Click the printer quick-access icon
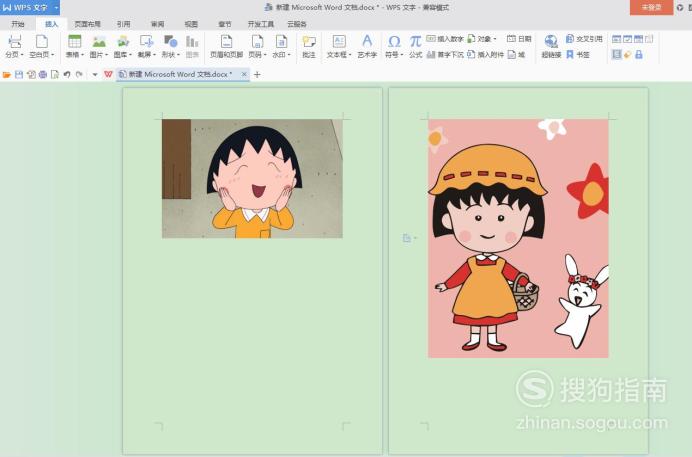Screen dimensions: 692x457 click(43, 75)
